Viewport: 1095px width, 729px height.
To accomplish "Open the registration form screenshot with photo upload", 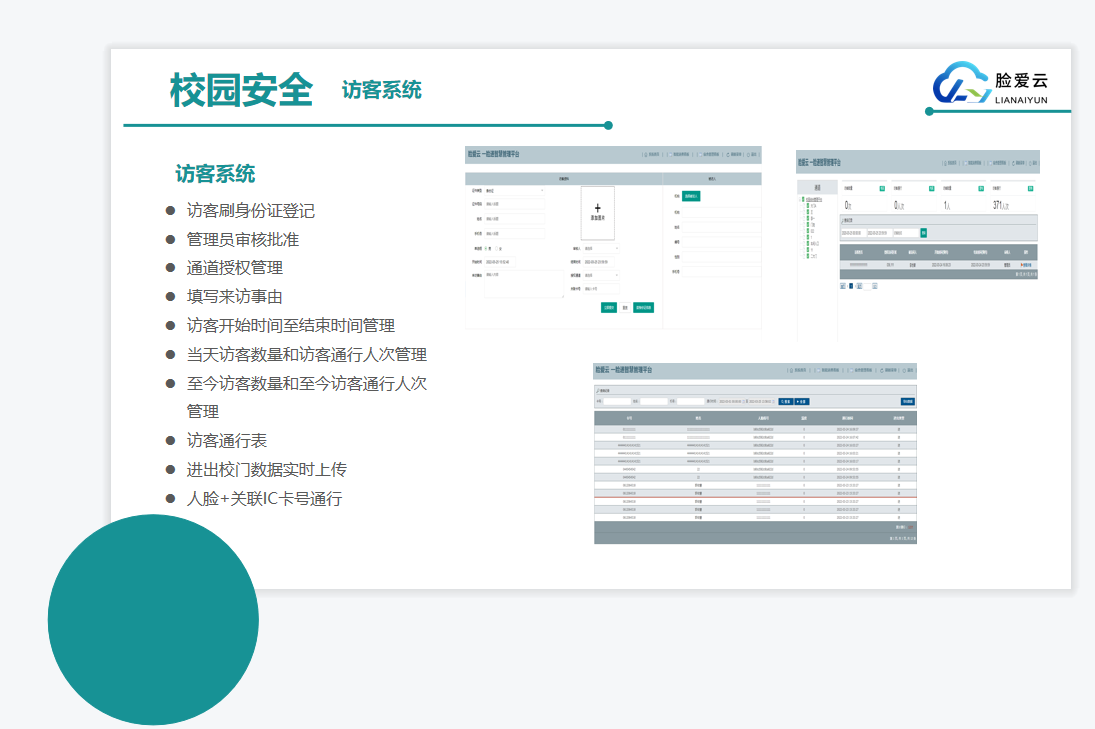I will click(x=613, y=237).
